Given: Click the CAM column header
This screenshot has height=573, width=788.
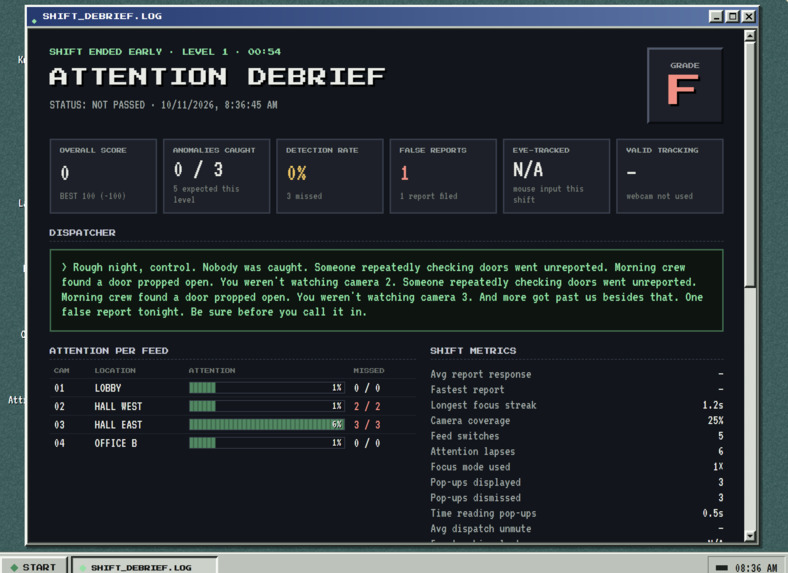Looking at the screenshot, I should [61, 370].
